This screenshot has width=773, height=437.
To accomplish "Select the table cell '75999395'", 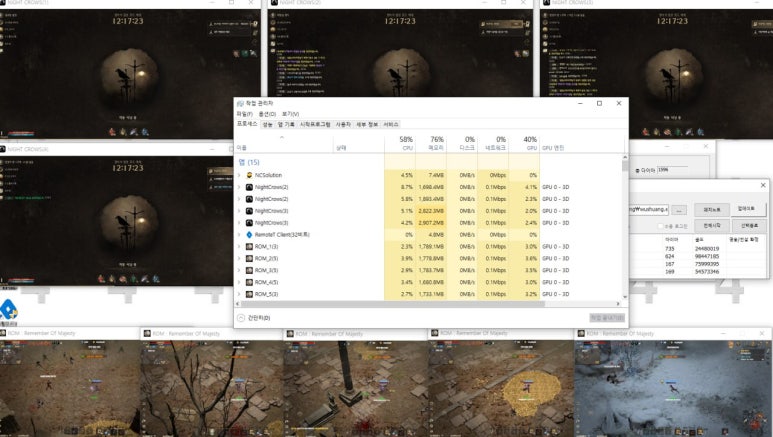I will 707,264.
